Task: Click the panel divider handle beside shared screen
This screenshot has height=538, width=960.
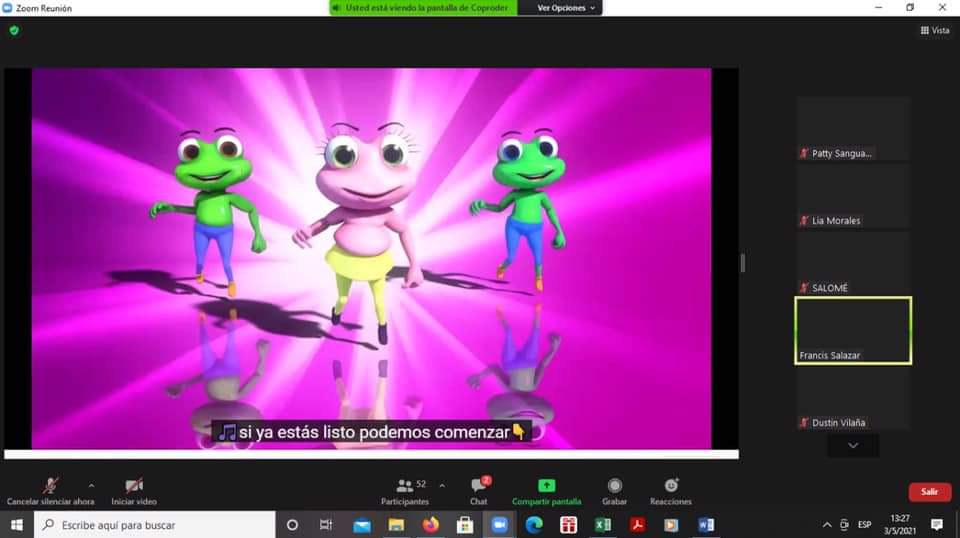Action: tap(743, 263)
